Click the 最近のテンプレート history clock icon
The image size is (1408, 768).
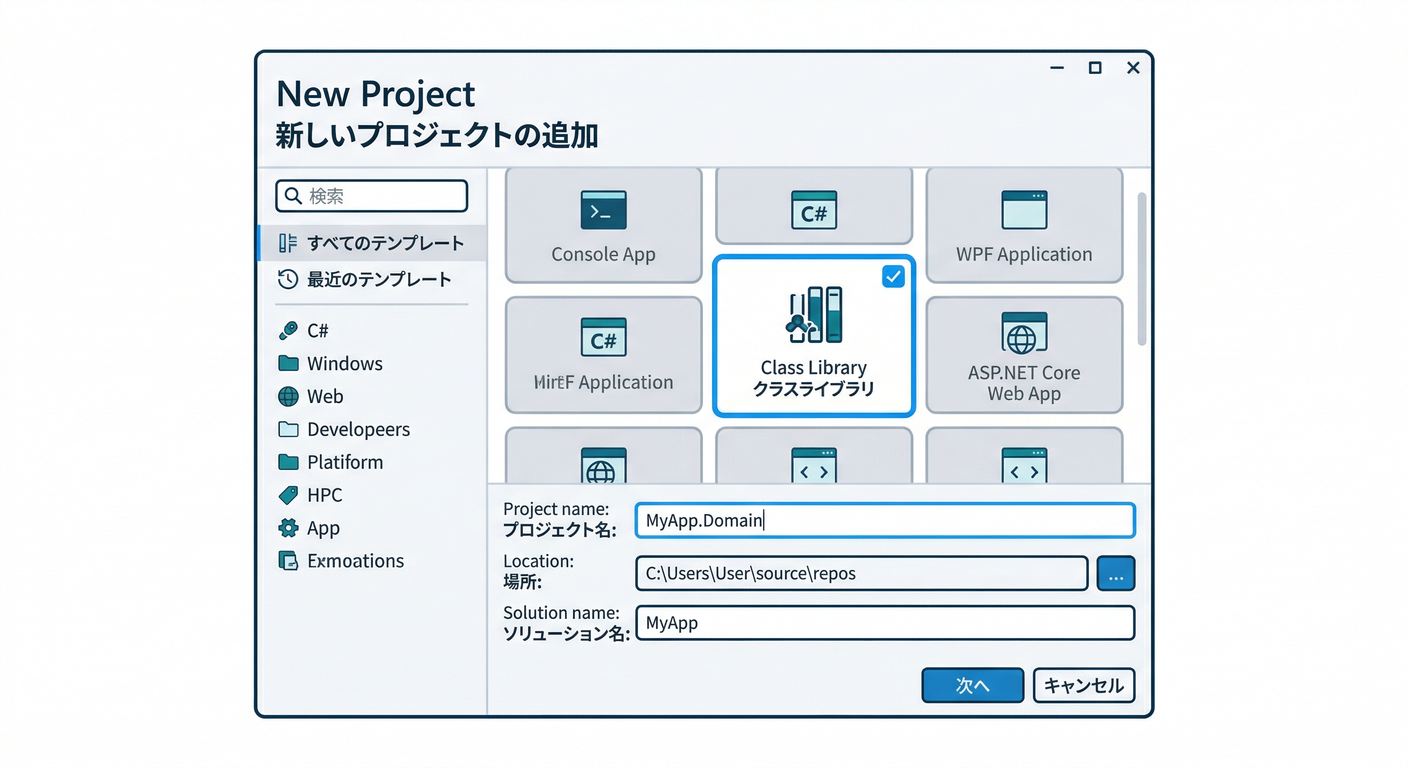pos(288,280)
